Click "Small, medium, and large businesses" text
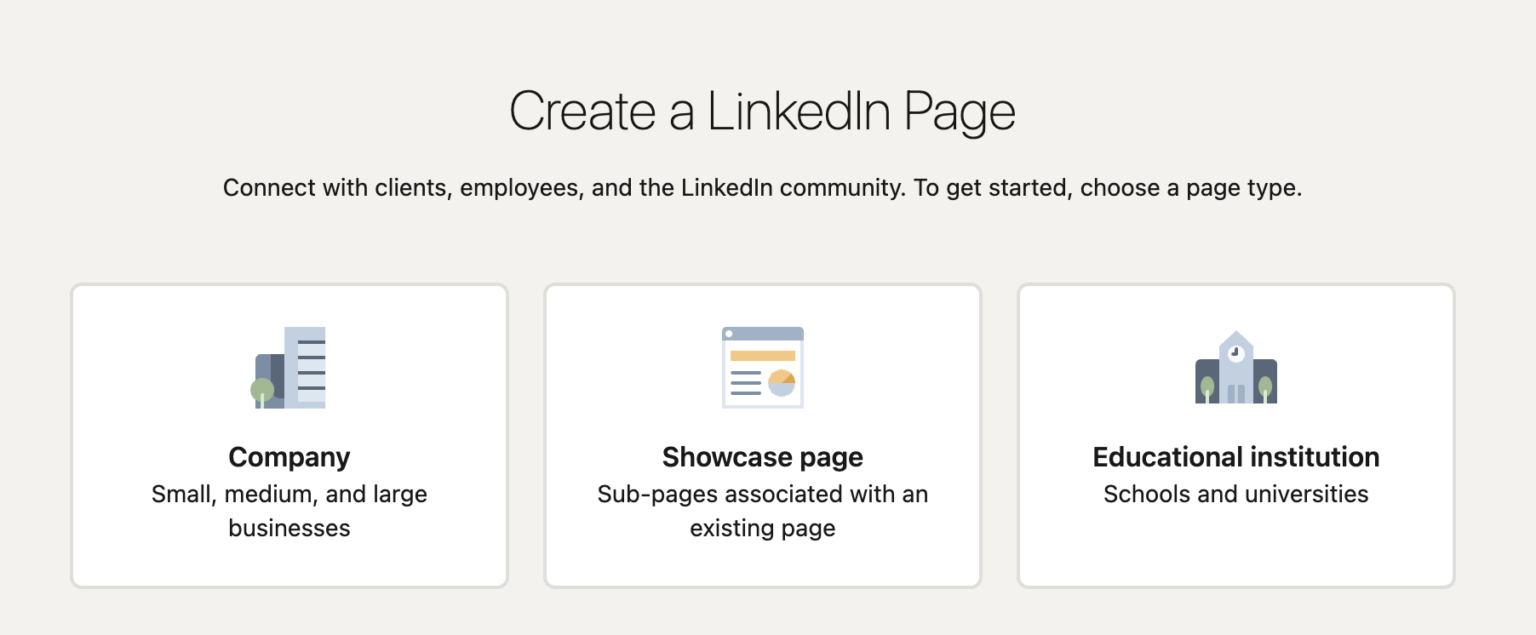 coord(289,511)
